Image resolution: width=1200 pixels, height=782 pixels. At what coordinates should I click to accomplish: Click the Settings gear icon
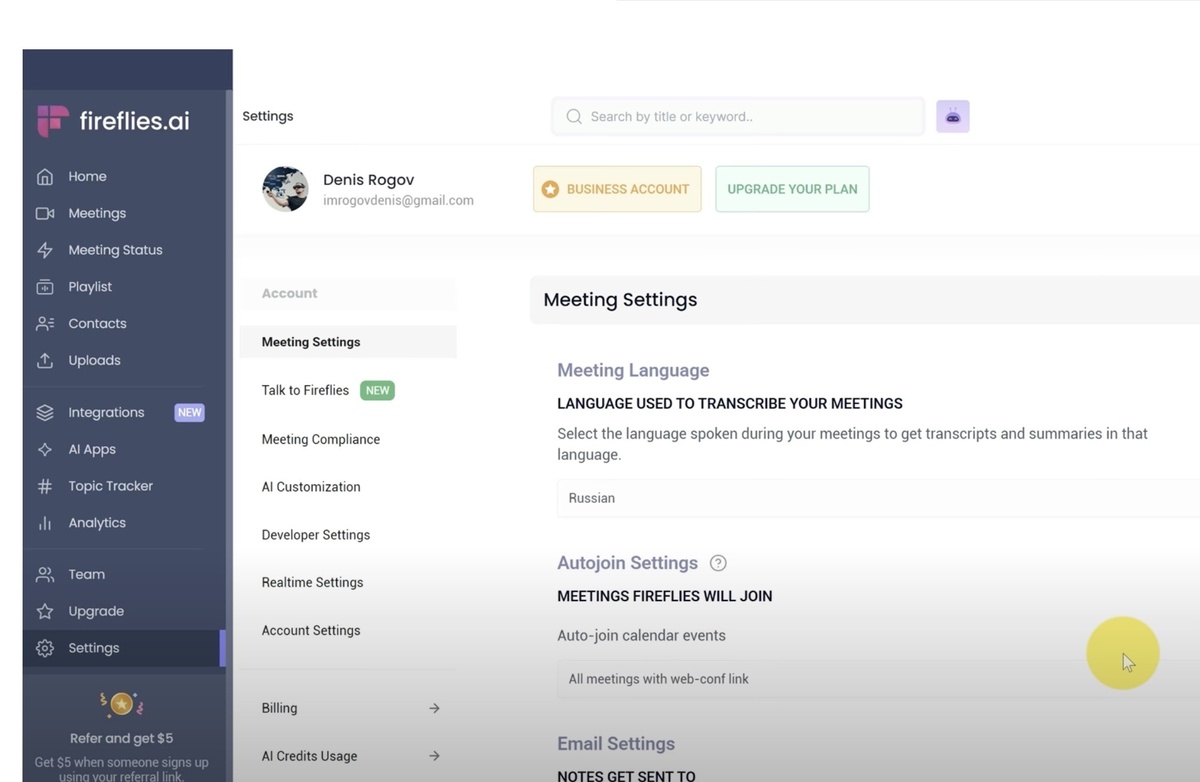click(45, 648)
